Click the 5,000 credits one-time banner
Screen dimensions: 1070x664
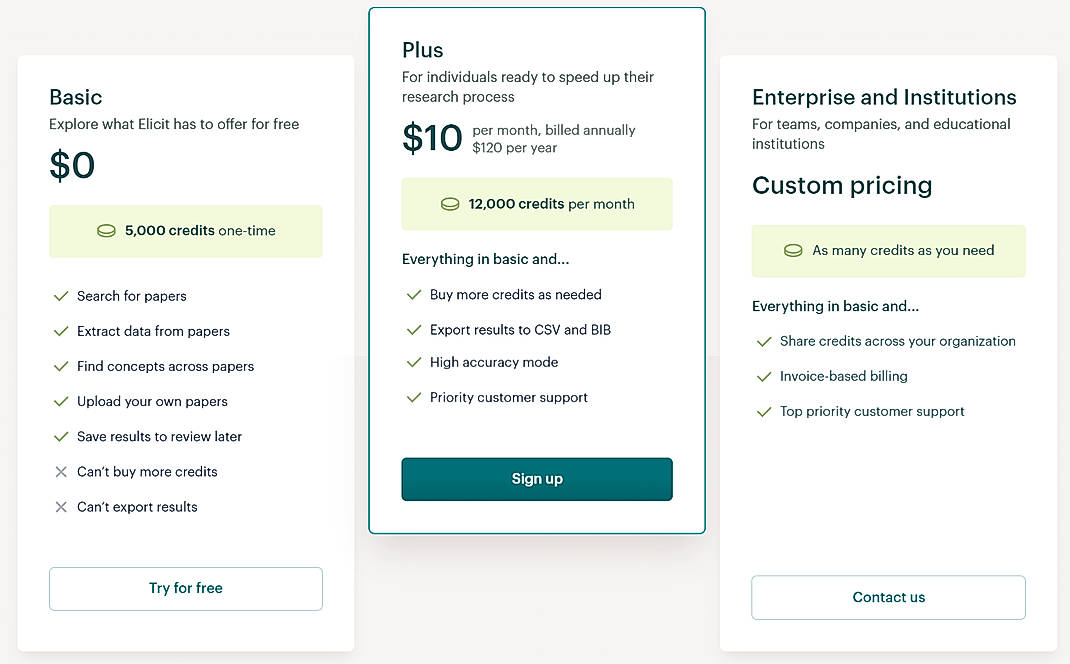(185, 230)
